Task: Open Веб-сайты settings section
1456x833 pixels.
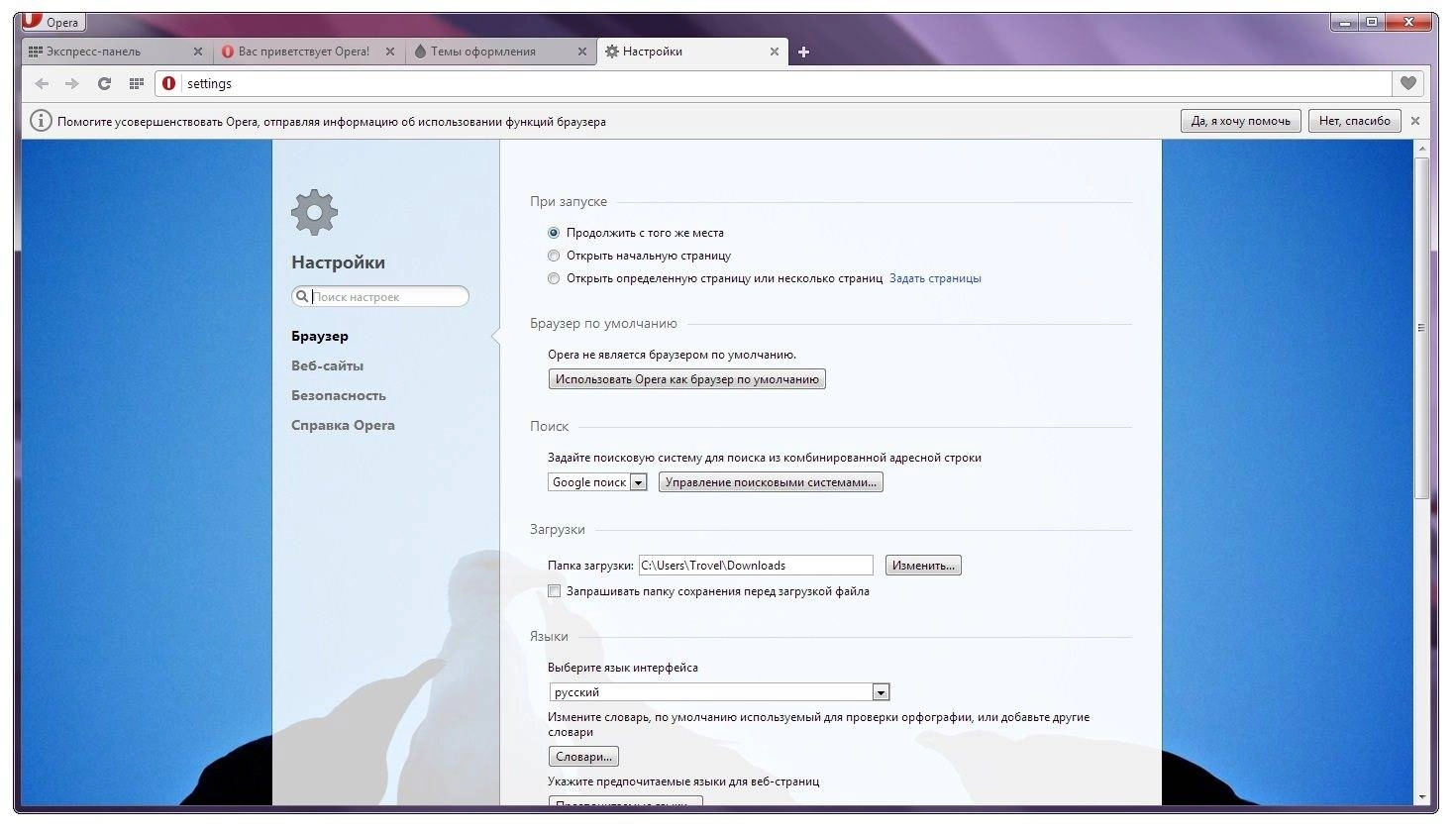Action: click(x=327, y=365)
